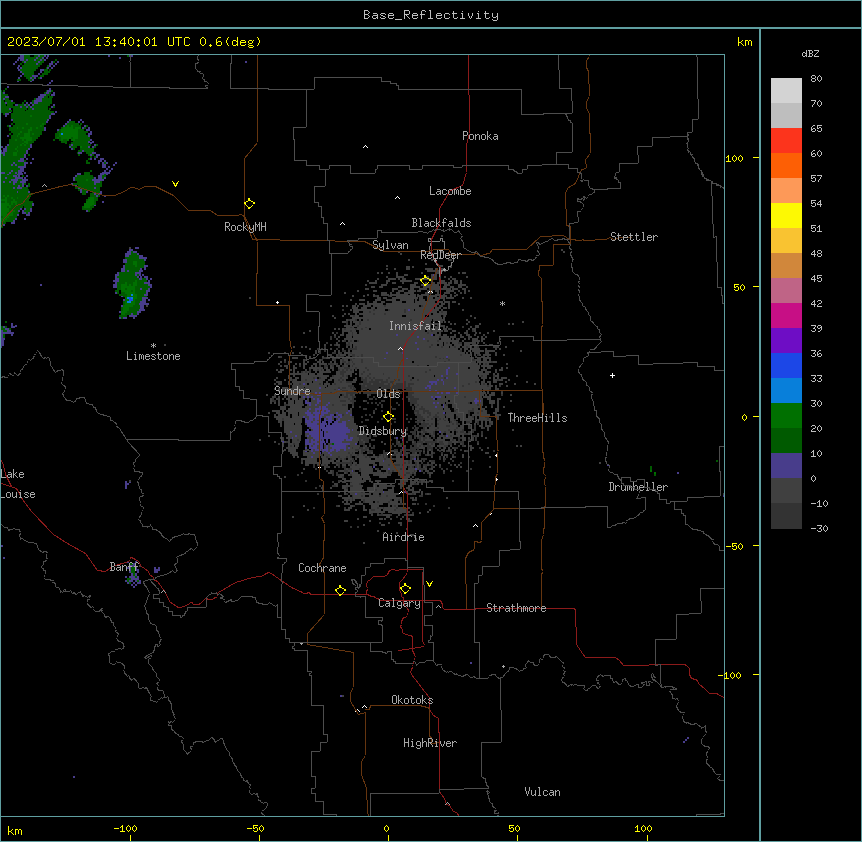862x842 pixels.
Task: Click the Sundre label
Action: tap(292, 391)
